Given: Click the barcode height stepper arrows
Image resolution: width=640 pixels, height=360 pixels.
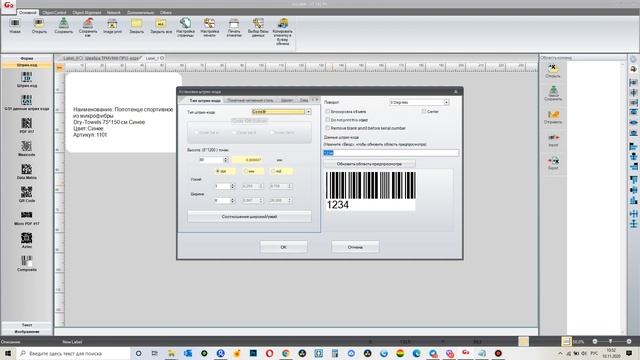Looking at the screenshot, I should pyautogui.click(x=225, y=160).
